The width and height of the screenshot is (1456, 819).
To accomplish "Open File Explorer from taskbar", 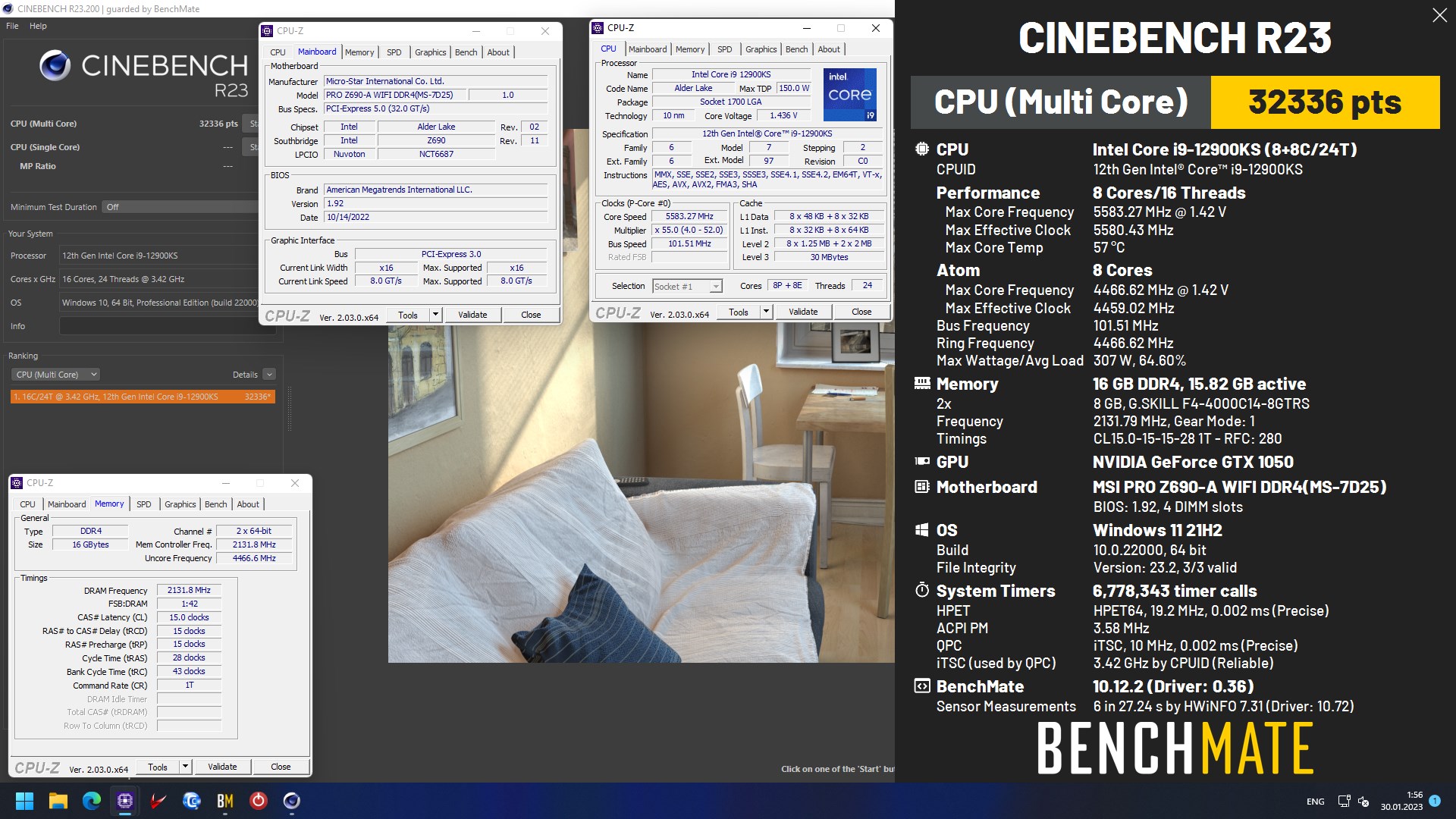I will coord(58,801).
